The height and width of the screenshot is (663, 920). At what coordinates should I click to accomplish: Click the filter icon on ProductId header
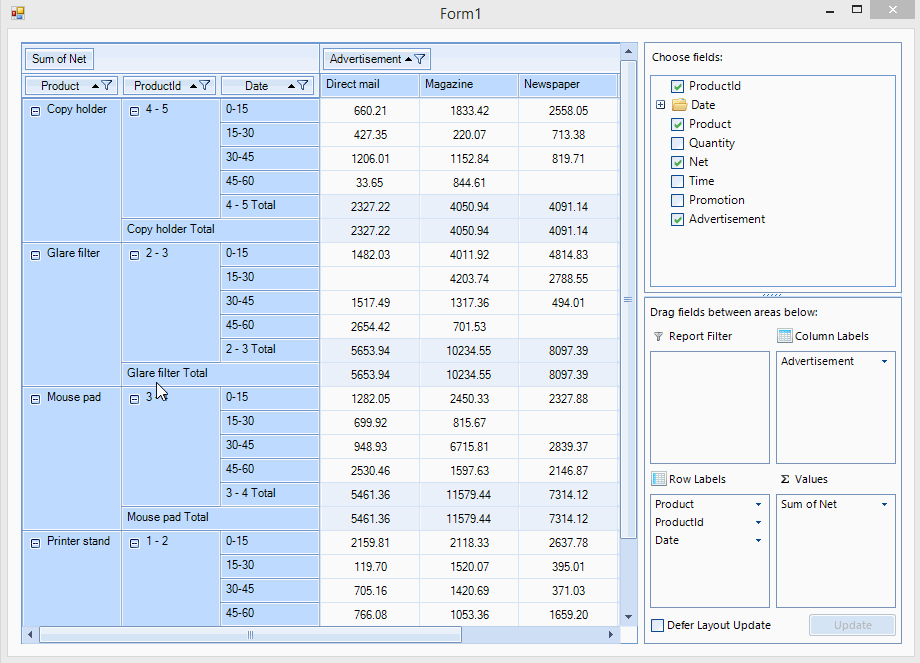pyautogui.click(x=204, y=86)
